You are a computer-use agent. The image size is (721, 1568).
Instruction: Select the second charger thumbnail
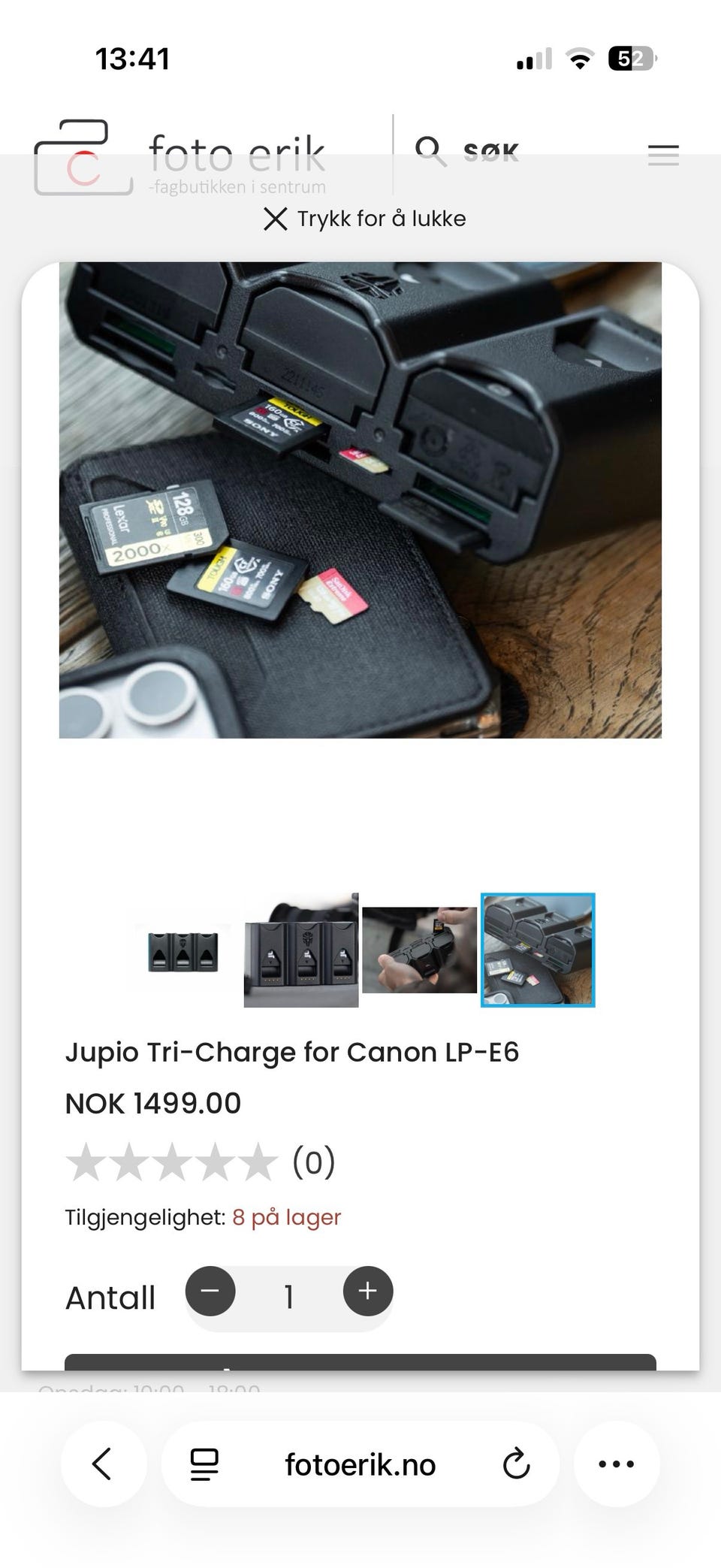[301, 950]
